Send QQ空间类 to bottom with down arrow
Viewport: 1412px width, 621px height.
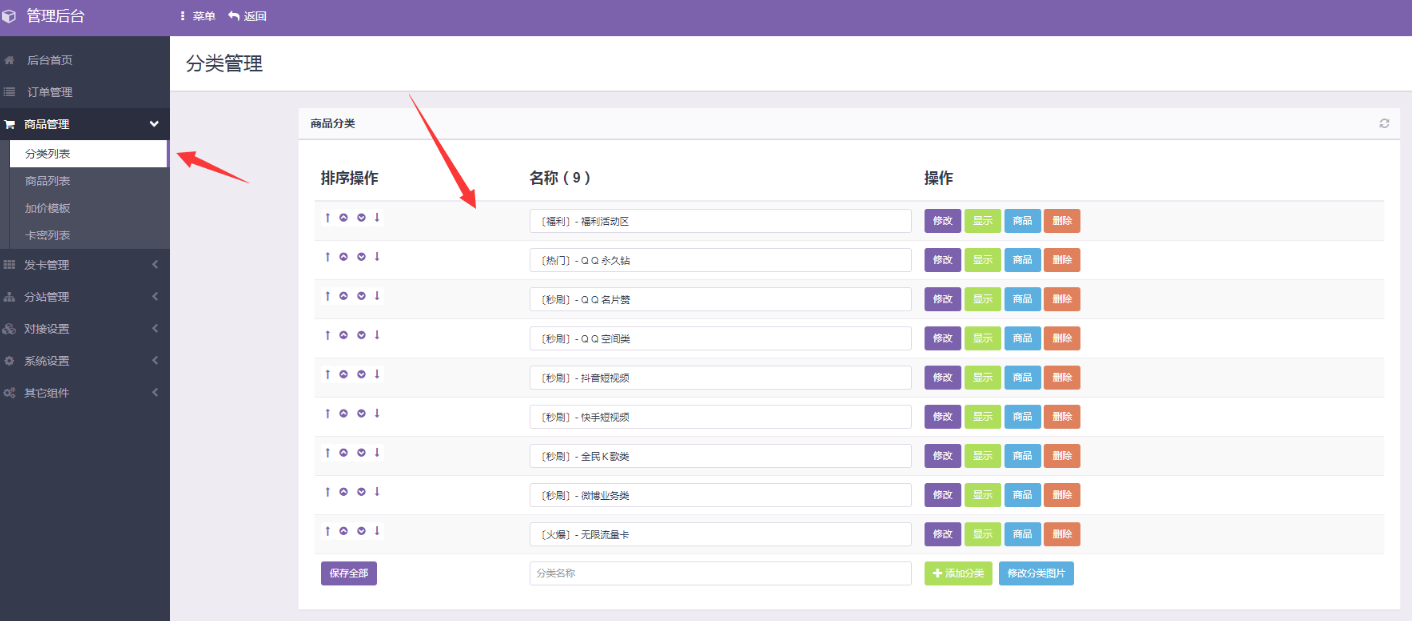(x=377, y=335)
